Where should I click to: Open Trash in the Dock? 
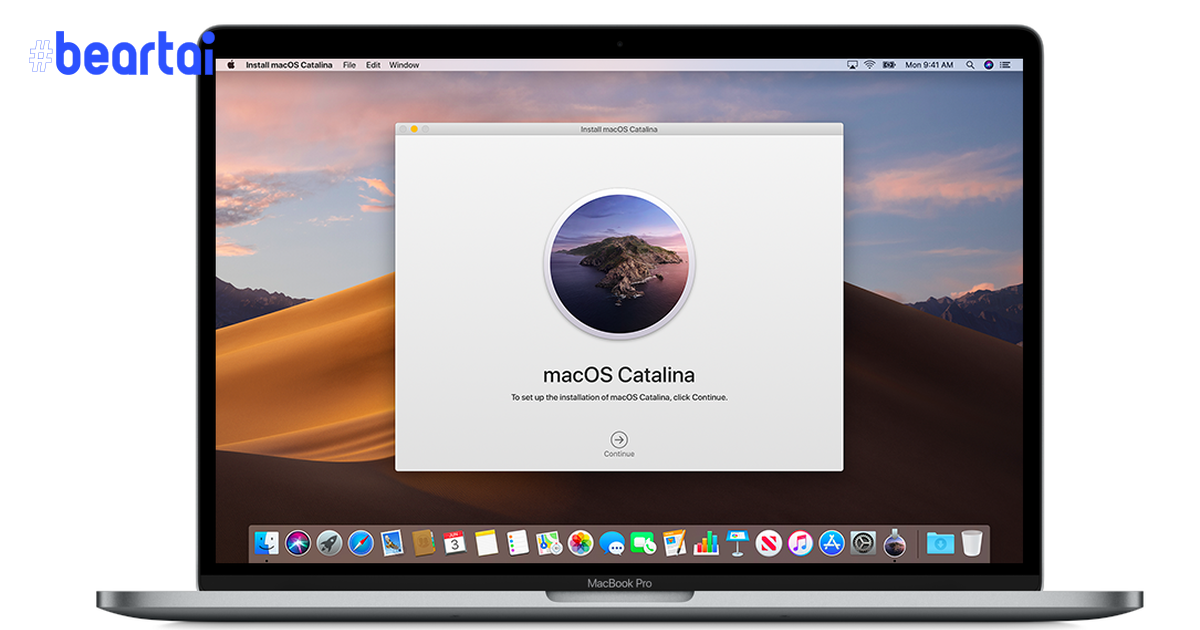click(x=972, y=543)
